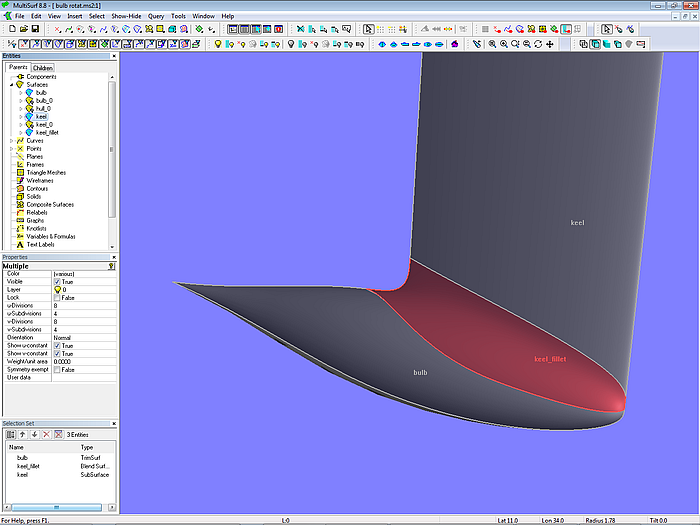Switch to the Children tab
This screenshot has width=700, height=525.
coord(43,68)
